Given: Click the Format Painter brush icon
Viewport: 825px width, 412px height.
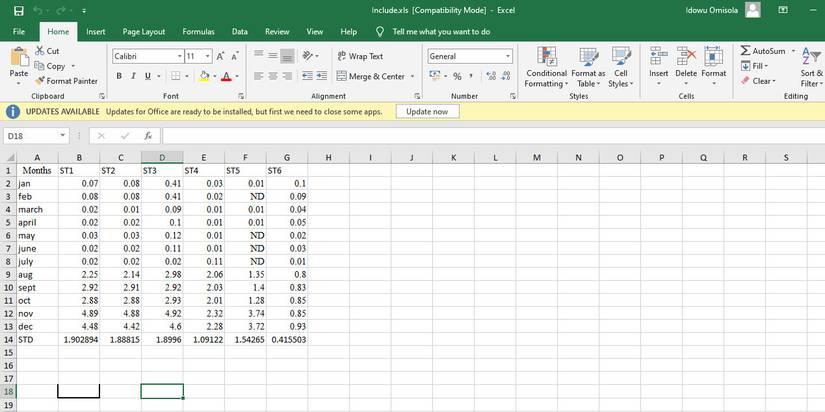Looking at the screenshot, I should pos(40,81).
